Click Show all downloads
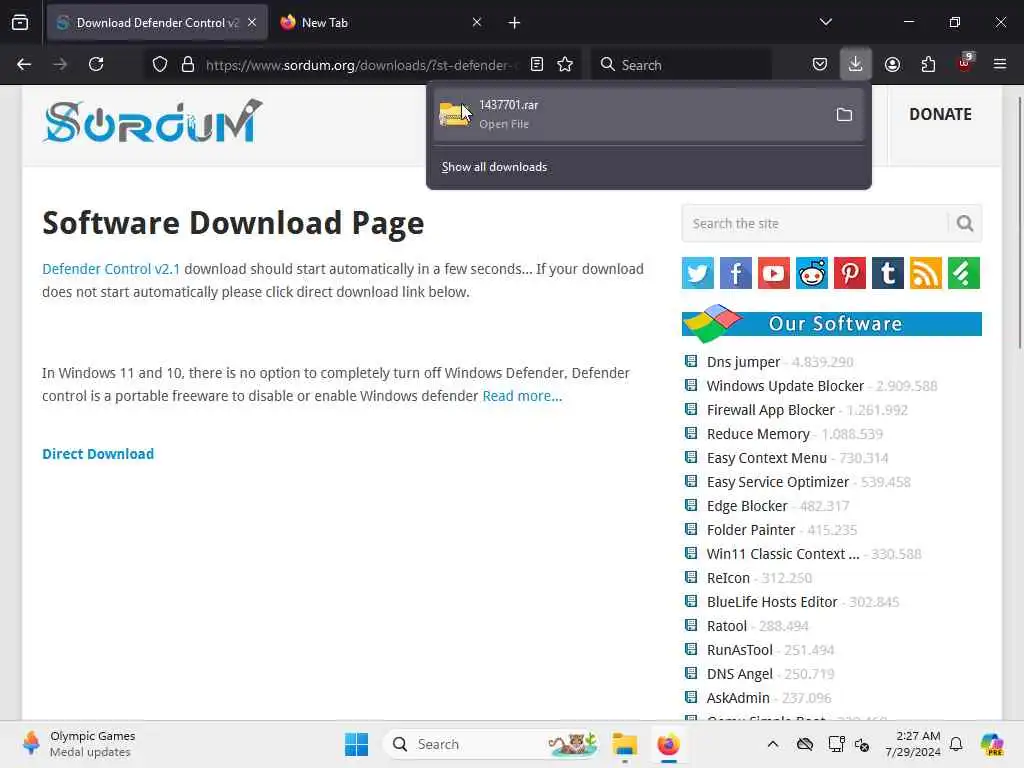Screen dimensions: 1024x768 tap(494, 167)
